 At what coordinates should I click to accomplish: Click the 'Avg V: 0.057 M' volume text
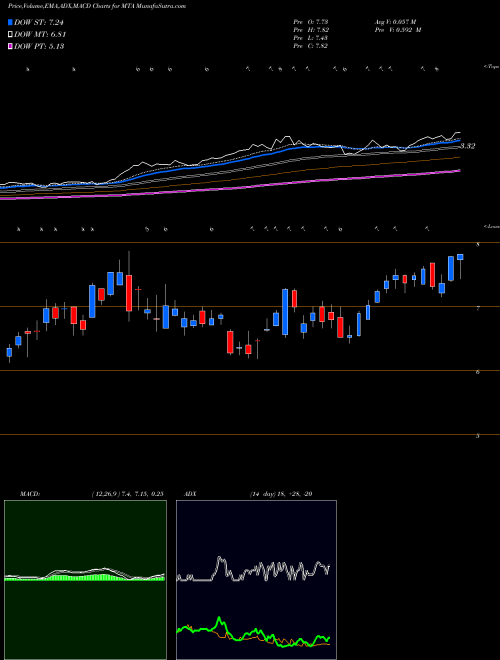pos(395,21)
